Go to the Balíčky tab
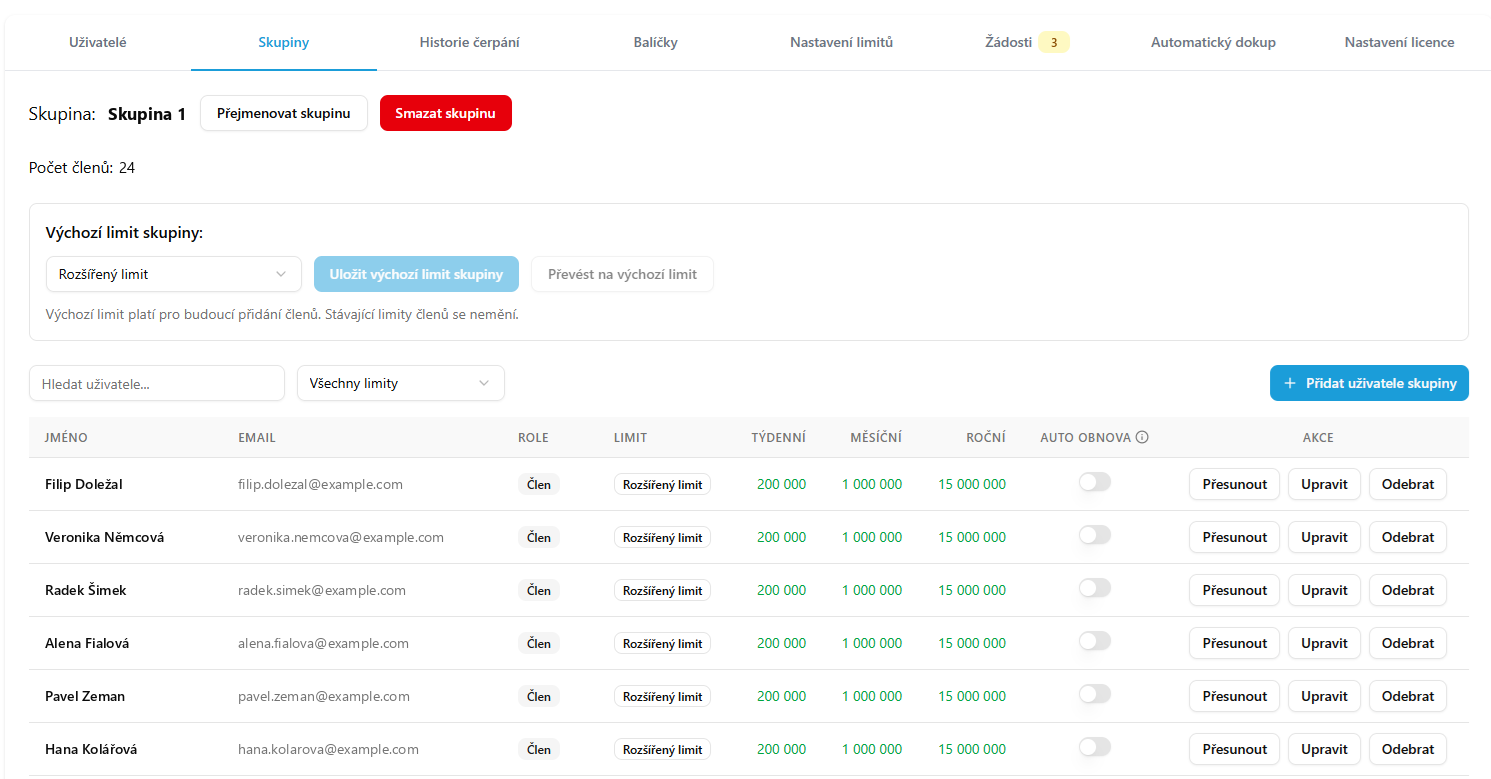The image size is (1491, 779). pyautogui.click(x=656, y=42)
